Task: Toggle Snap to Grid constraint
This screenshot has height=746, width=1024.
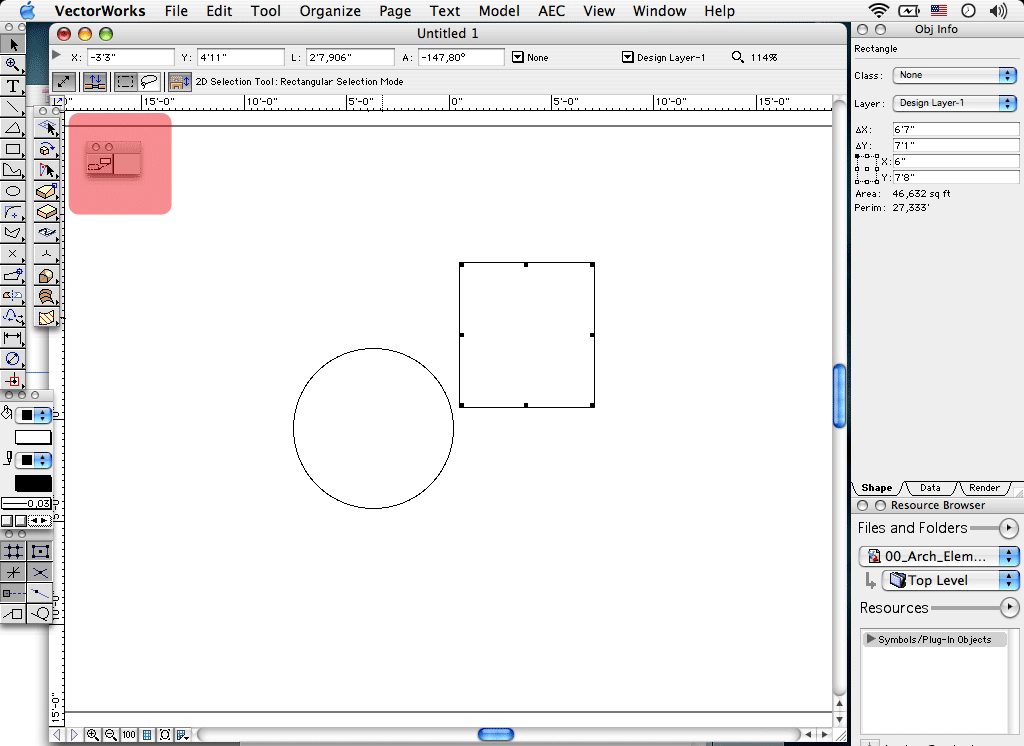Action: click(13, 551)
